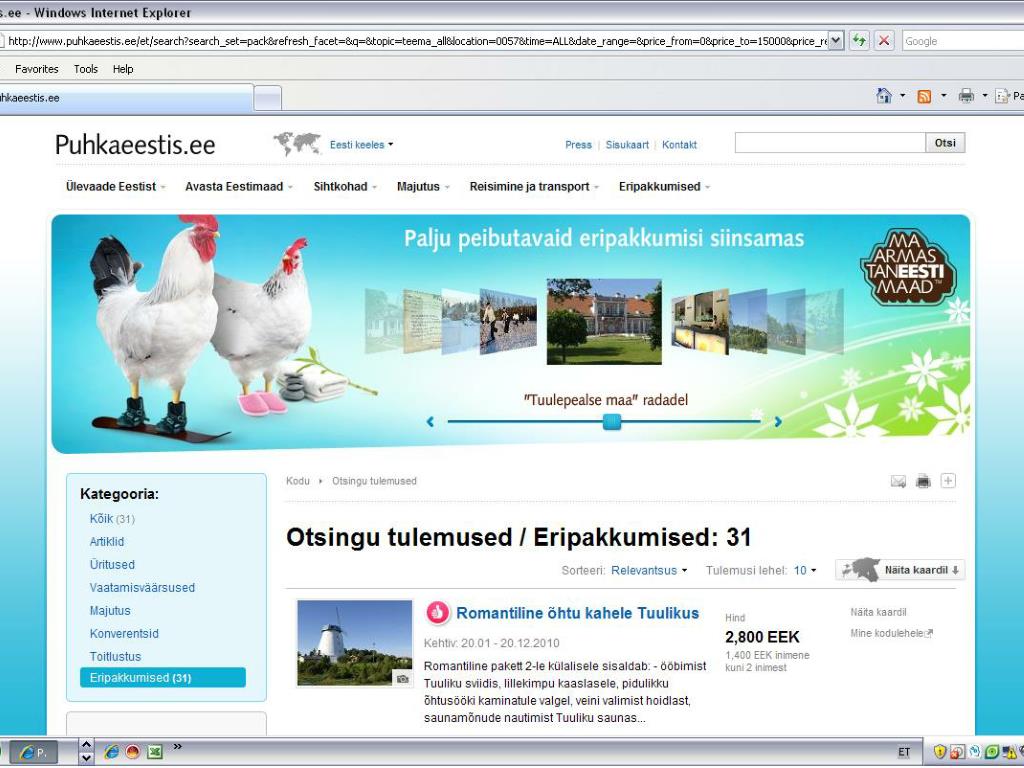Click the browser Refresh icon

[859, 40]
